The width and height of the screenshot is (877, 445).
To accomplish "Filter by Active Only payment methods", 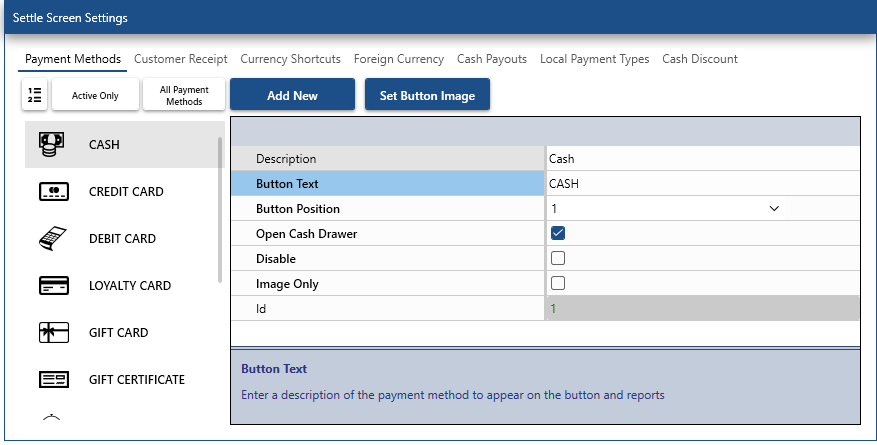I will [95, 95].
